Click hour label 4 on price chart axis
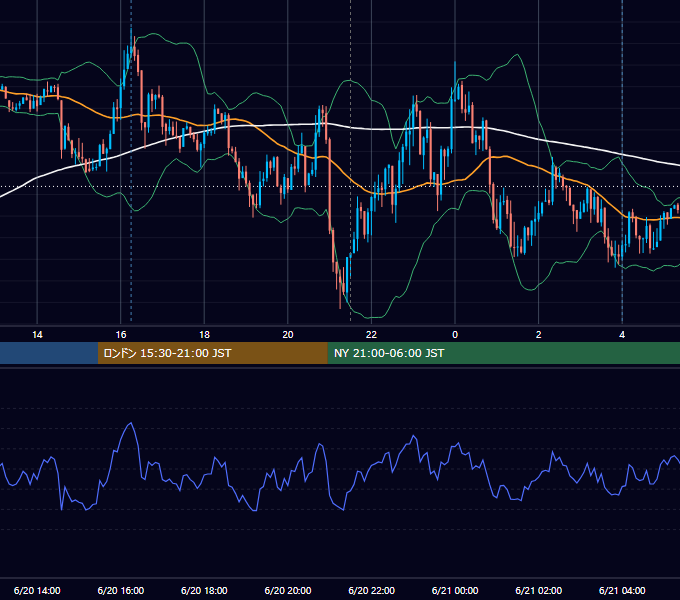 pyautogui.click(x=622, y=335)
